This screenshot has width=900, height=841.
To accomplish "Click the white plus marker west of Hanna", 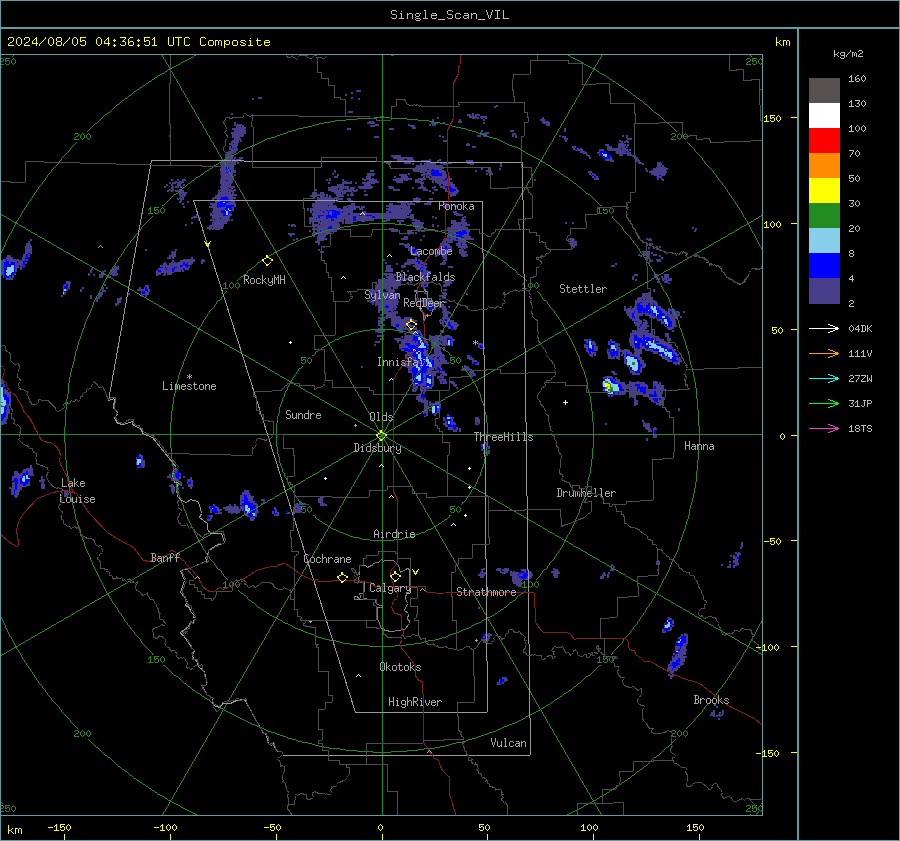I will [x=565, y=402].
